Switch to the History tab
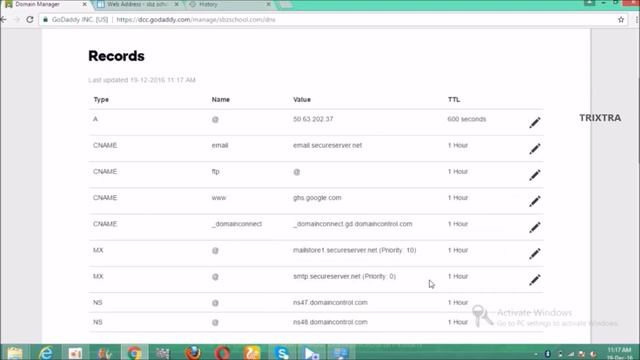640x360 pixels. pyautogui.click(x=229, y=4)
